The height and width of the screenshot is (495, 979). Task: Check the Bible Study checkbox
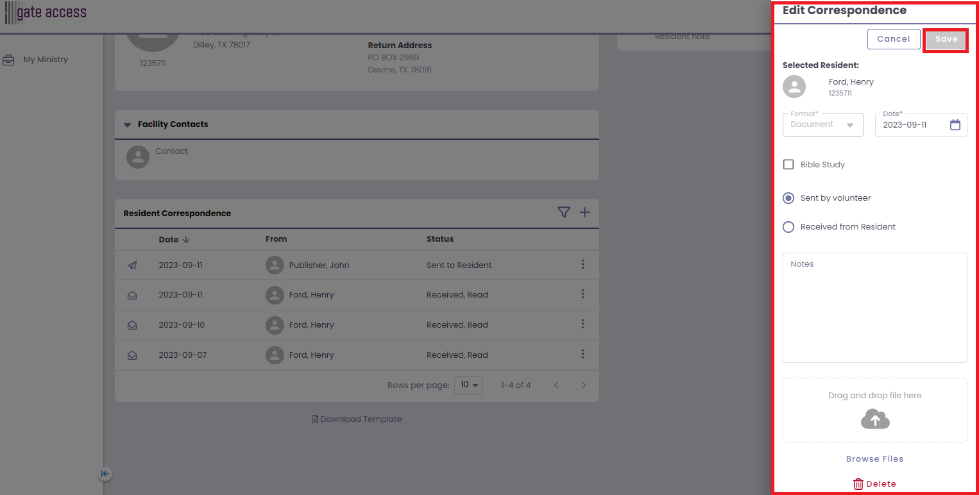(x=789, y=164)
